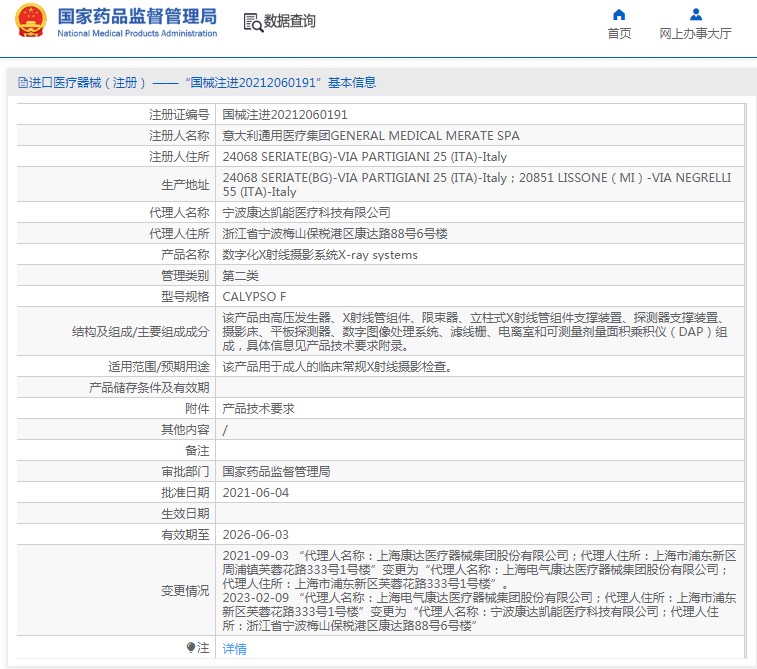
Task: Select the production address containing LISSONE
Action: coord(477,184)
